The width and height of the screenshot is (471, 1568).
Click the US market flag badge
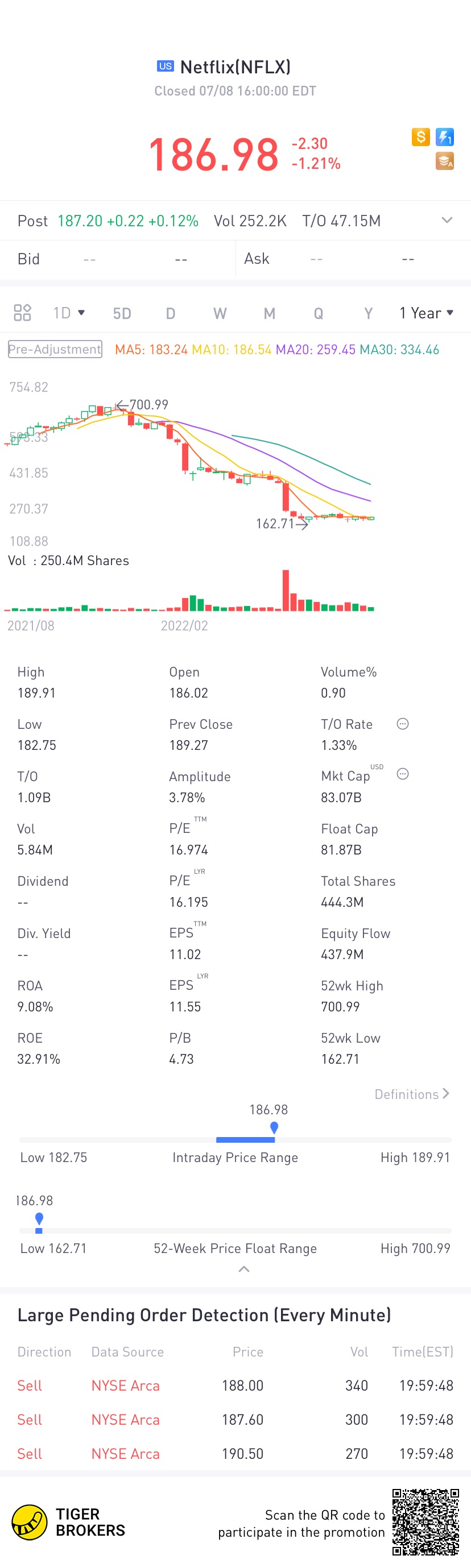165,67
